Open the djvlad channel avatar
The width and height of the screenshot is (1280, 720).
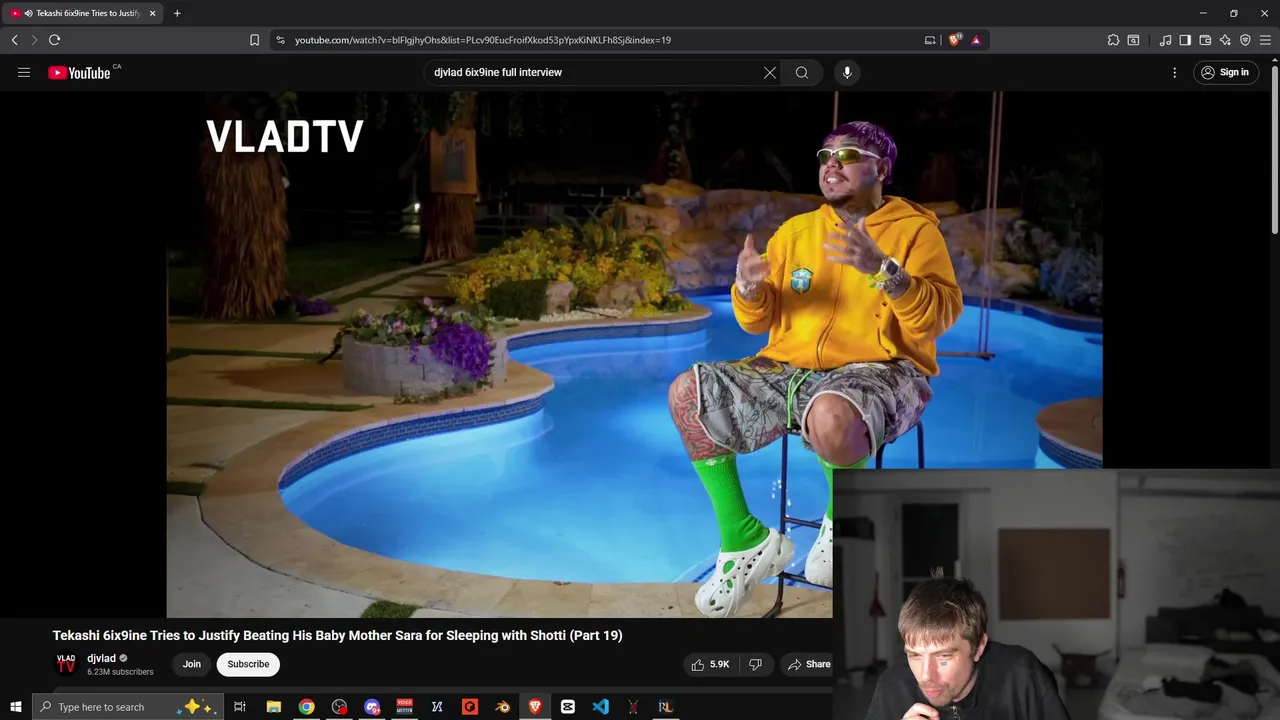66,664
